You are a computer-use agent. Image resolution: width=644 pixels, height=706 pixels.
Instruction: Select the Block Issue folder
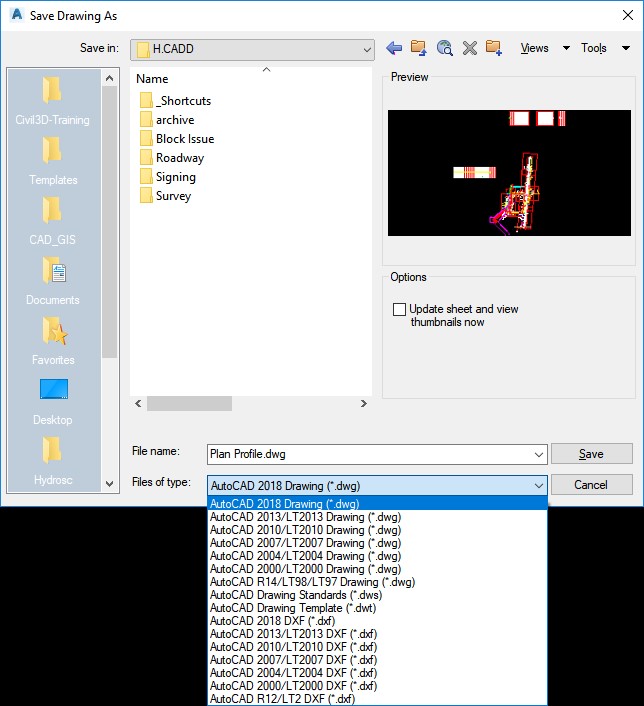coord(177,139)
